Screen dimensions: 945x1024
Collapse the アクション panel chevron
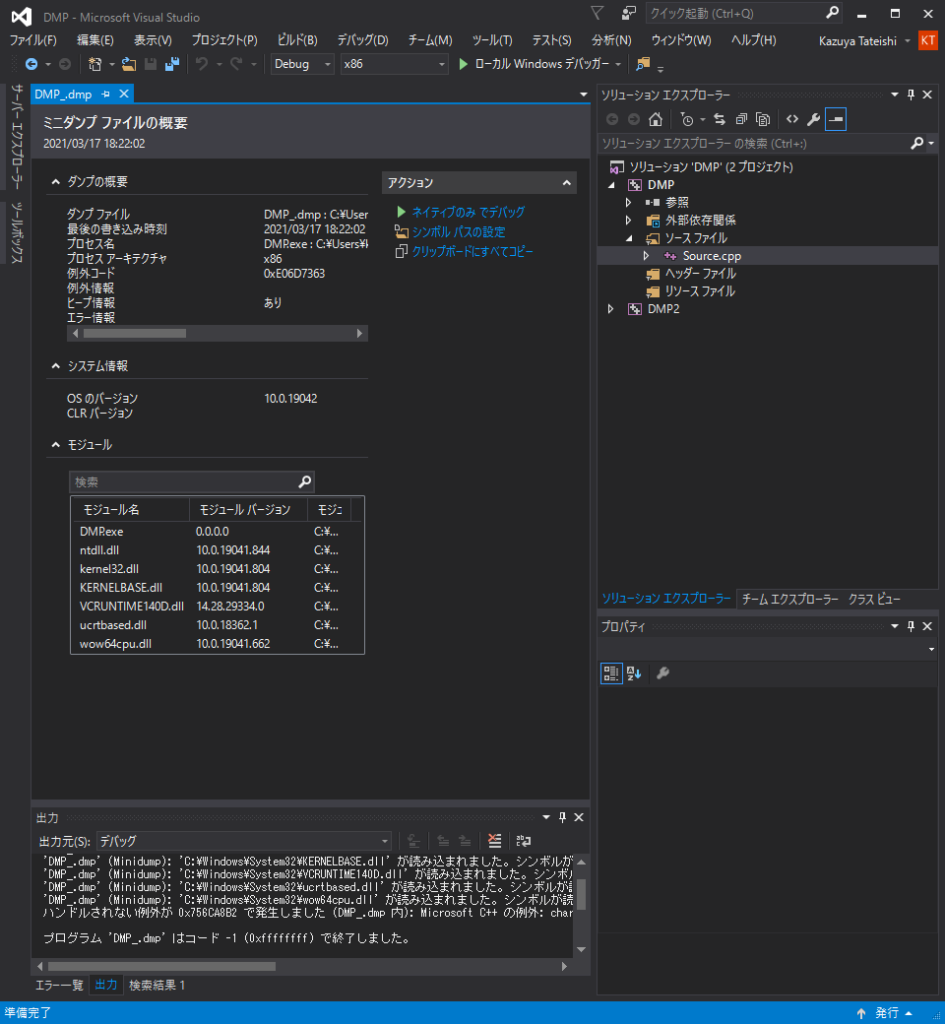click(x=566, y=183)
